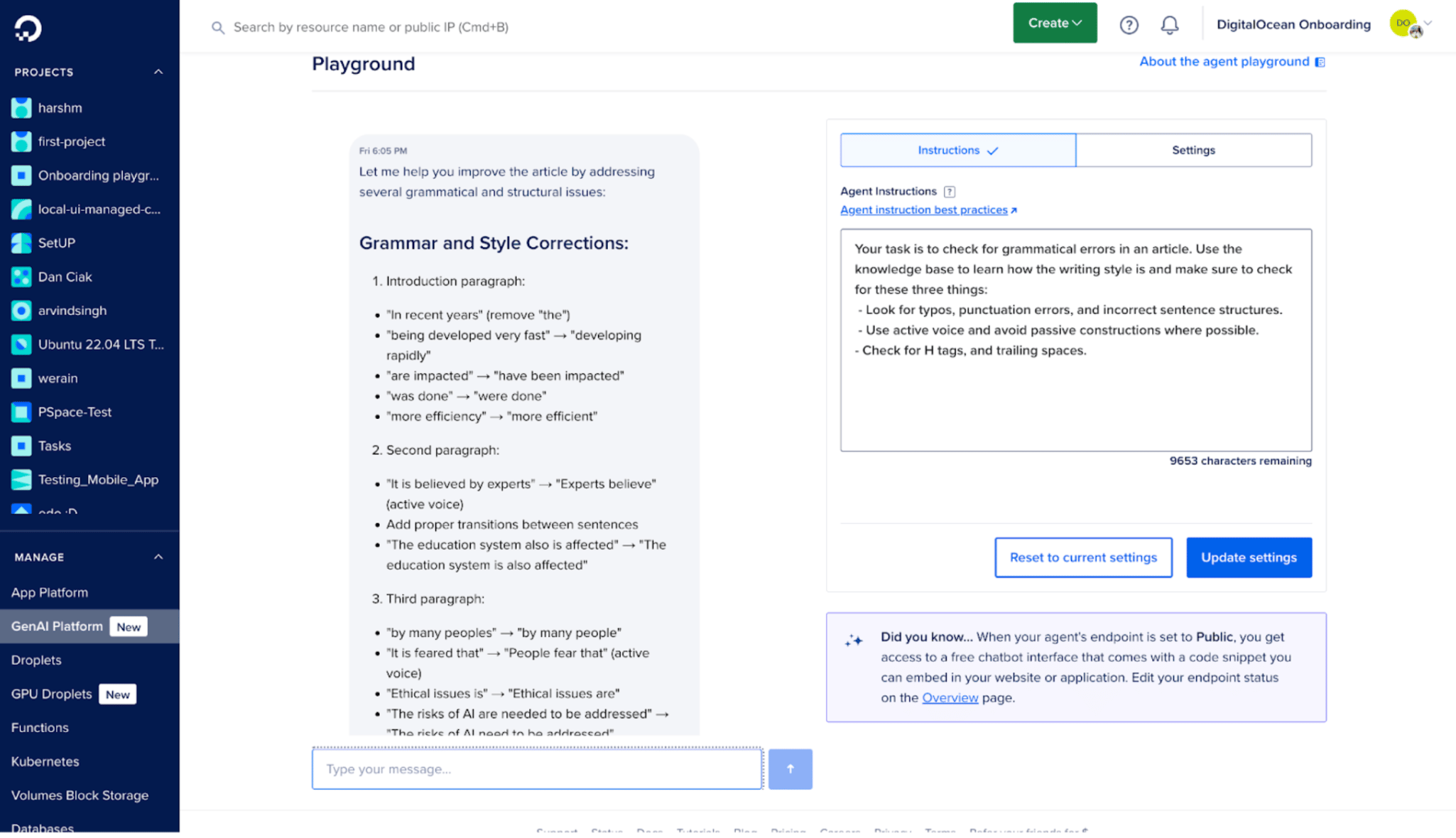Screen dimensions: 1456x838
Task: Open Functions in the Manage menu
Action: [x=40, y=727]
